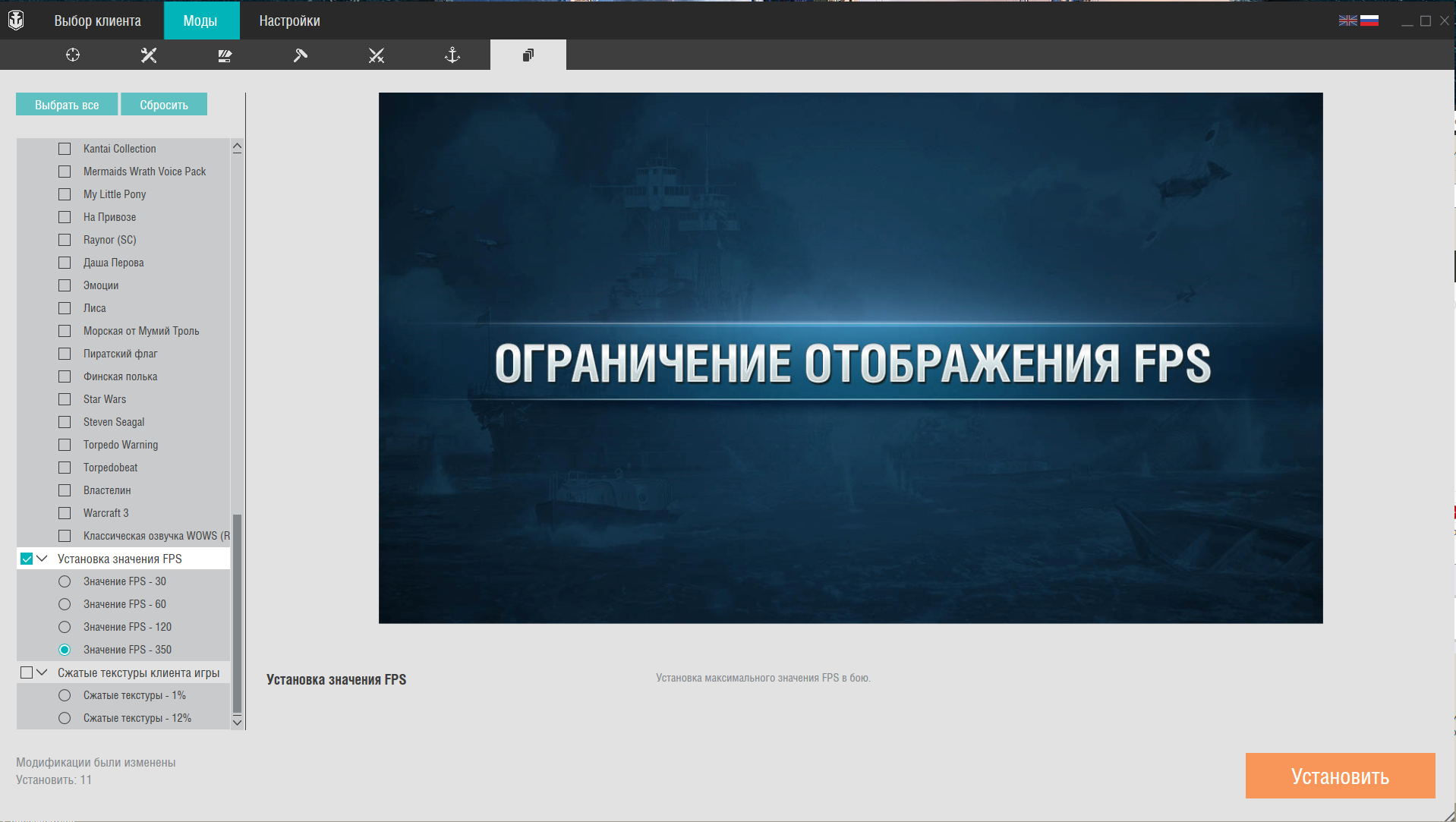Open the anchor mods category icon
1456x822 pixels.
pos(452,55)
